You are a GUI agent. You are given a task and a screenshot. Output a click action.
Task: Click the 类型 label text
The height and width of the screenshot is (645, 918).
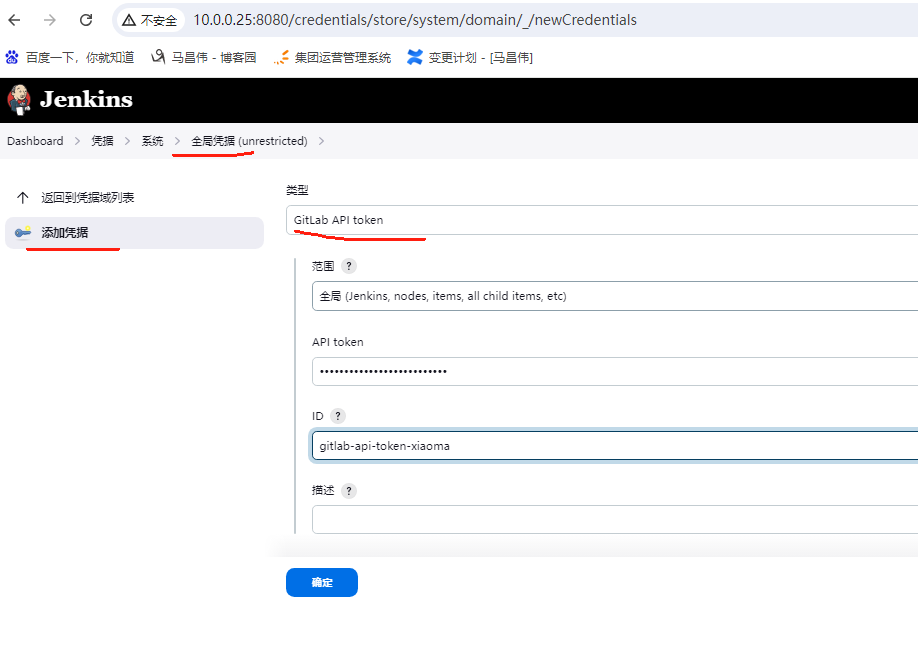(297, 190)
